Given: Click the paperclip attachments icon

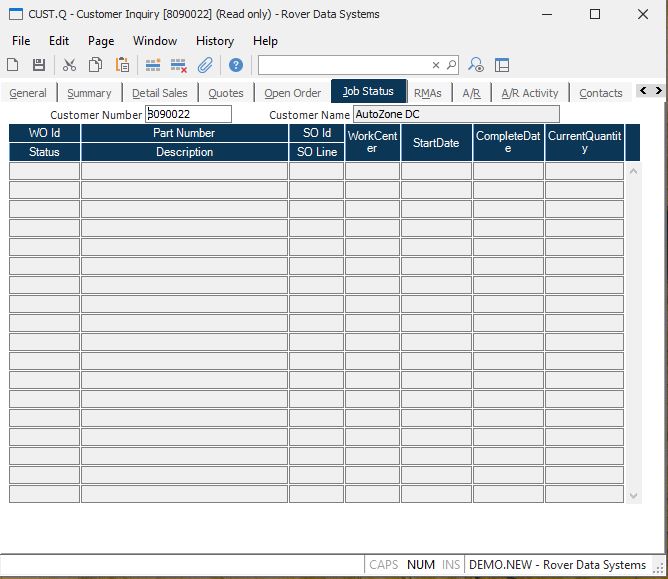Looking at the screenshot, I should point(205,65).
